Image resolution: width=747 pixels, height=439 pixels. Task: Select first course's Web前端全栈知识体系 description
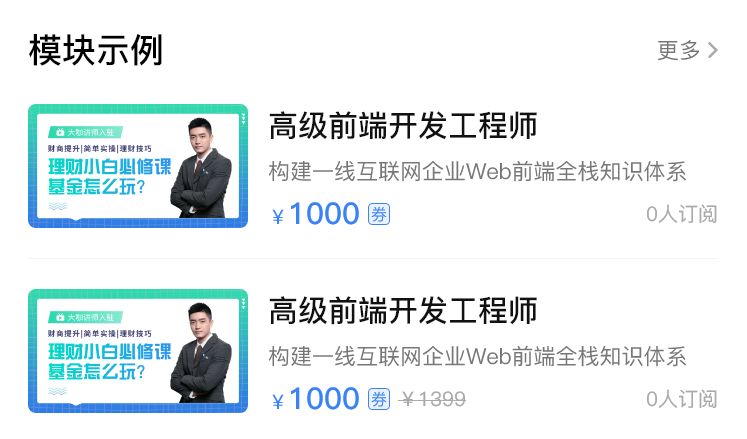coord(477,172)
